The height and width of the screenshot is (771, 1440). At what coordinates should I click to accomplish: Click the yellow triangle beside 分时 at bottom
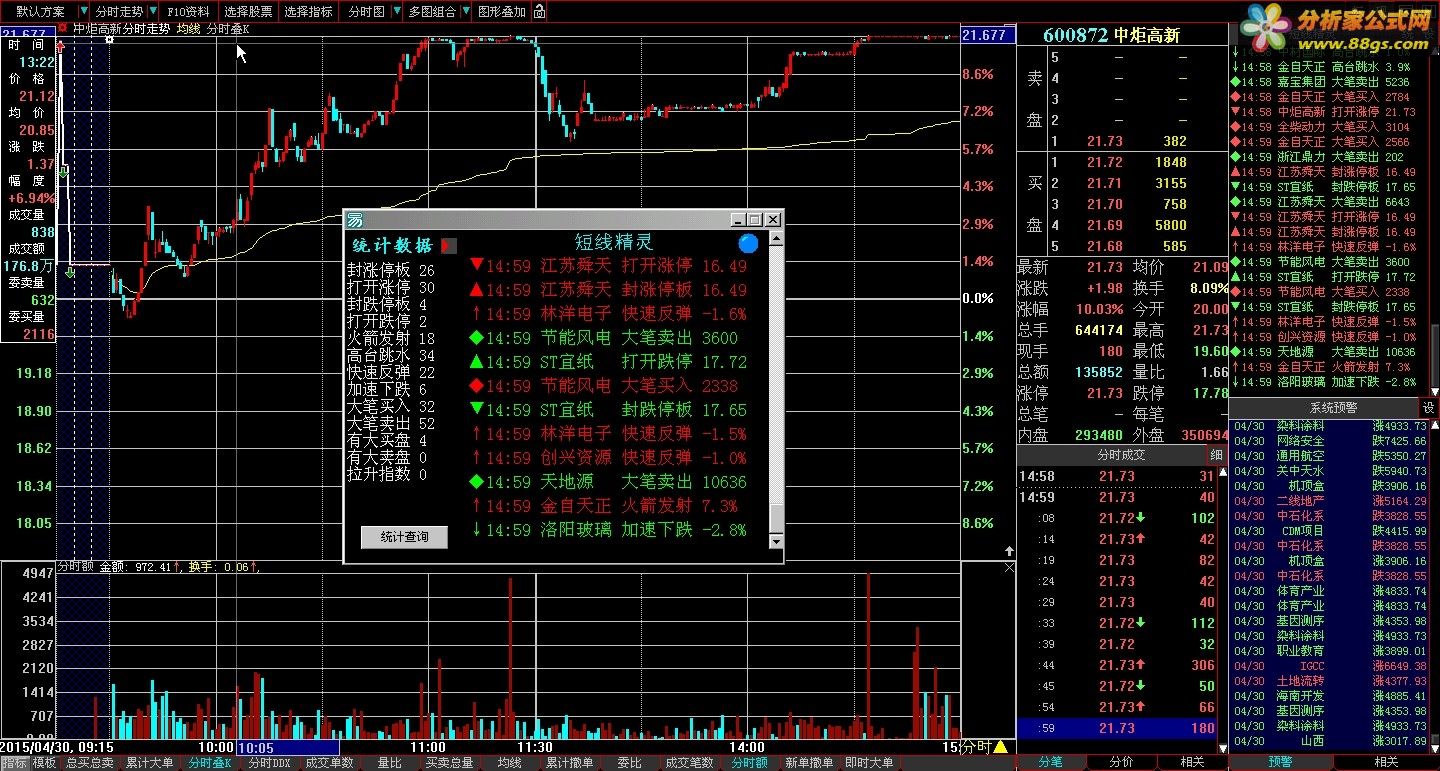click(x=1000, y=746)
